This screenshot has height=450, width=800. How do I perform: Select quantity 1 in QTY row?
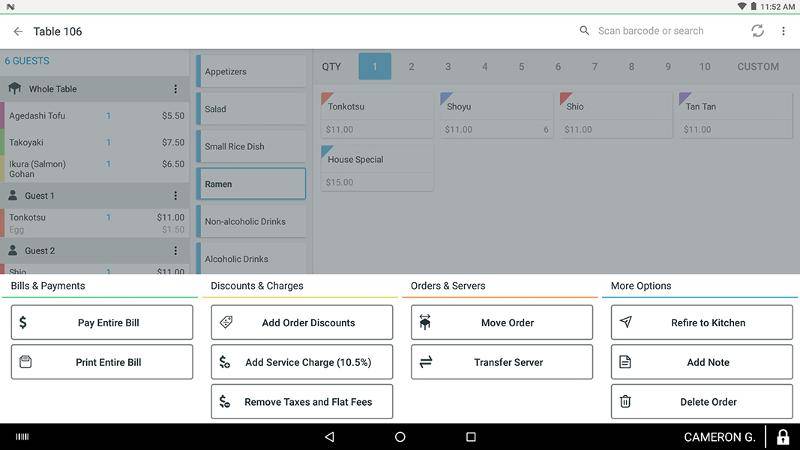[x=375, y=66]
